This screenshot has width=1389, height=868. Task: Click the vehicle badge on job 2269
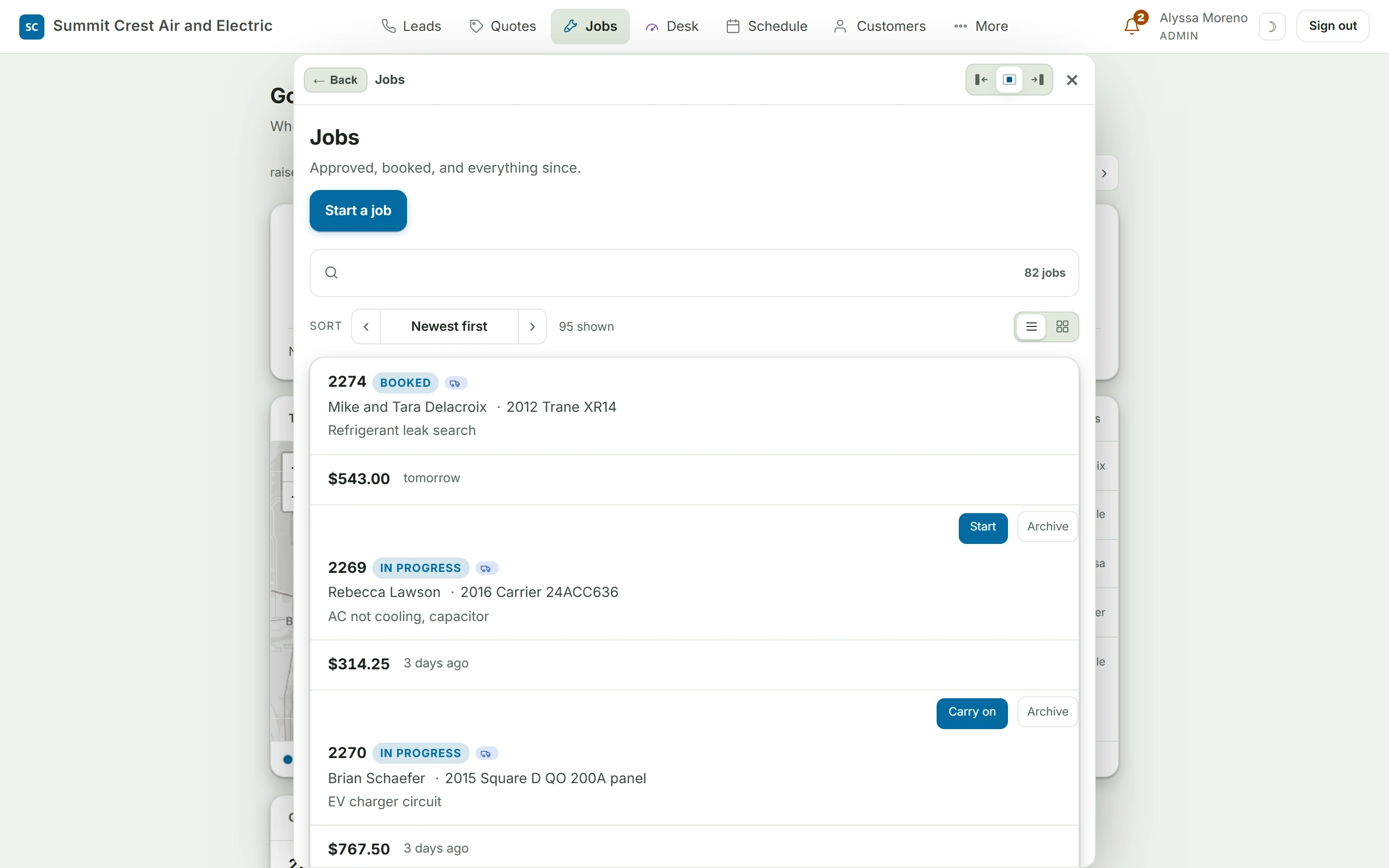486,569
